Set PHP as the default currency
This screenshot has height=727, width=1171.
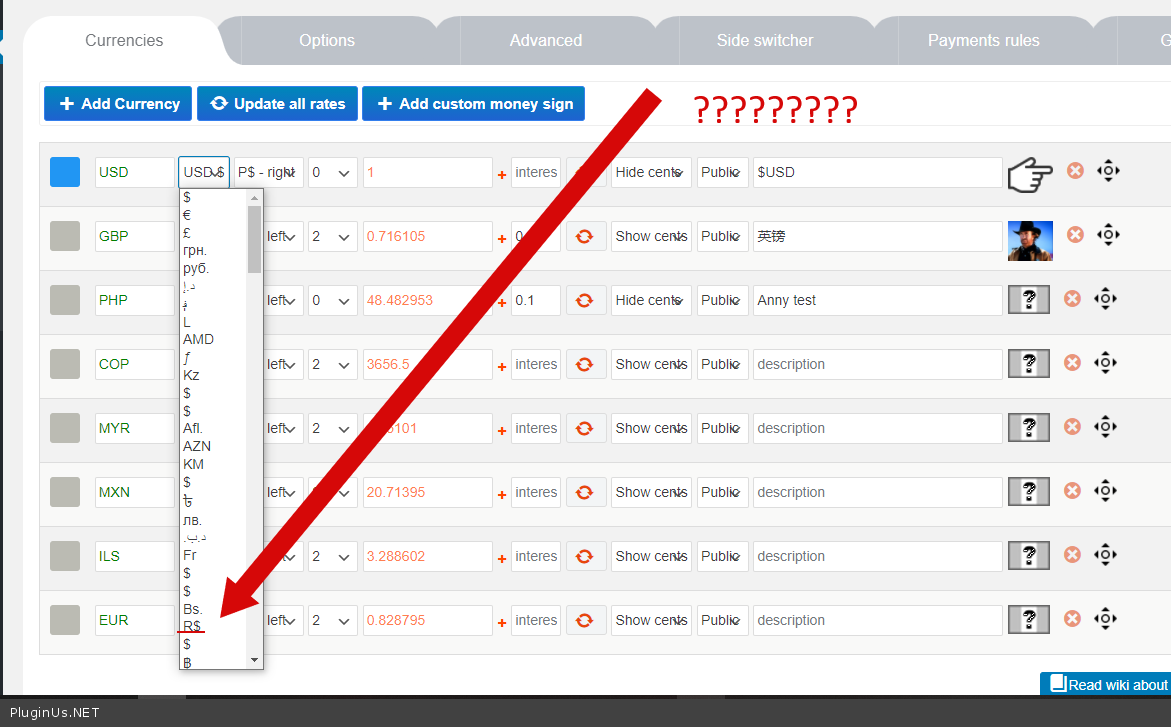click(x=65, y=300)
